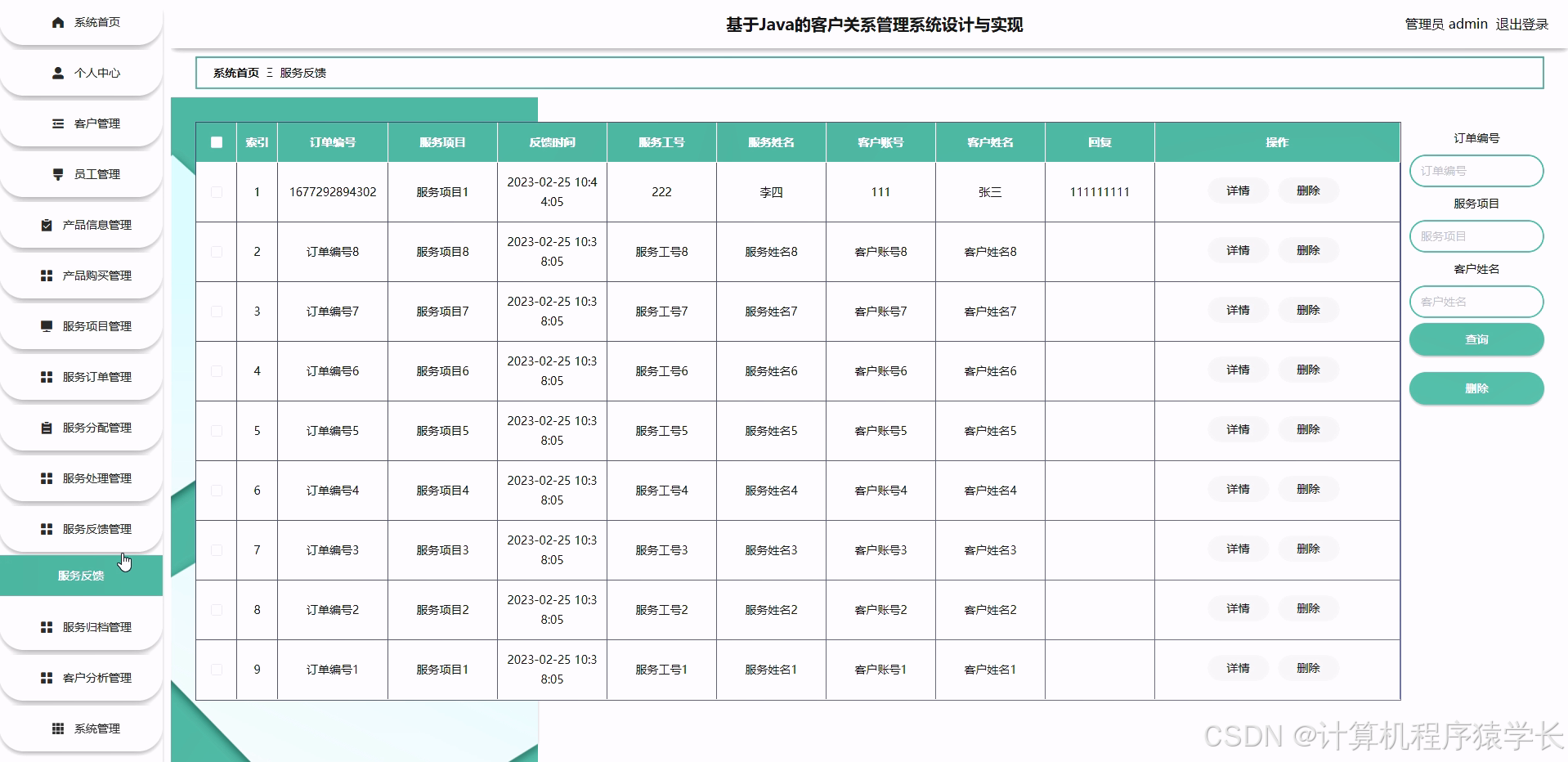Click the 服务项目管理 monitor icon
The image size is (1568, 762).
(x=47, y=326)
